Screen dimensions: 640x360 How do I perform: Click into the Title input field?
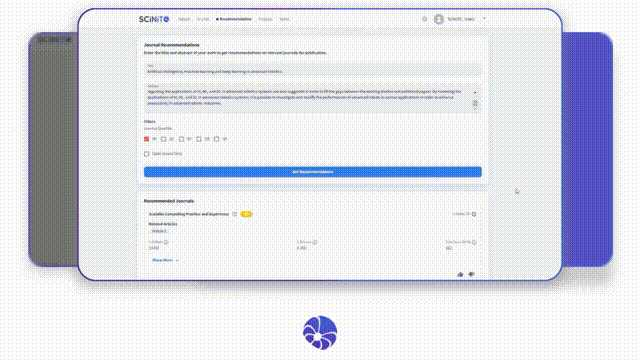coord(313,69)
